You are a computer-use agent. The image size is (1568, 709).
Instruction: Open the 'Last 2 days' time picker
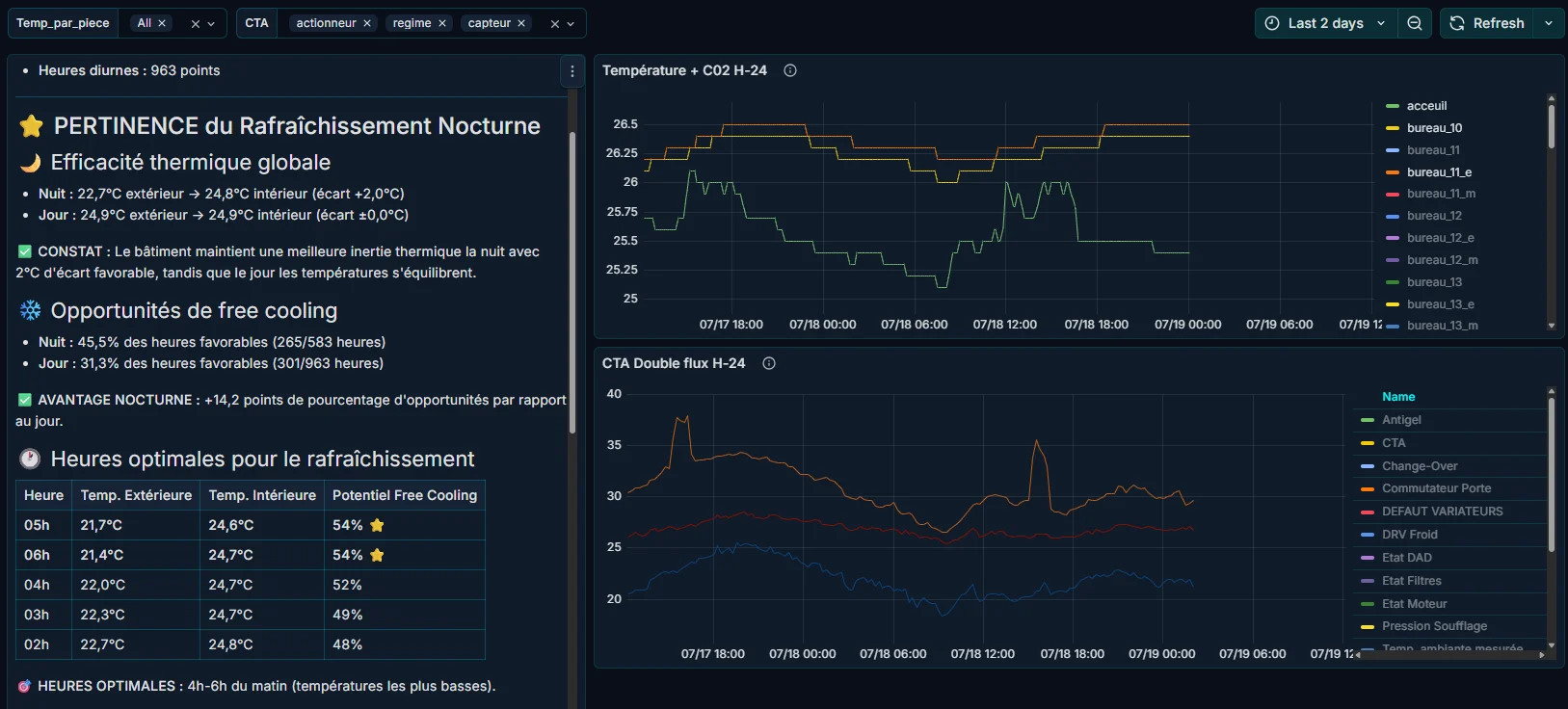pyautogui.click(x=1325, y=23)
